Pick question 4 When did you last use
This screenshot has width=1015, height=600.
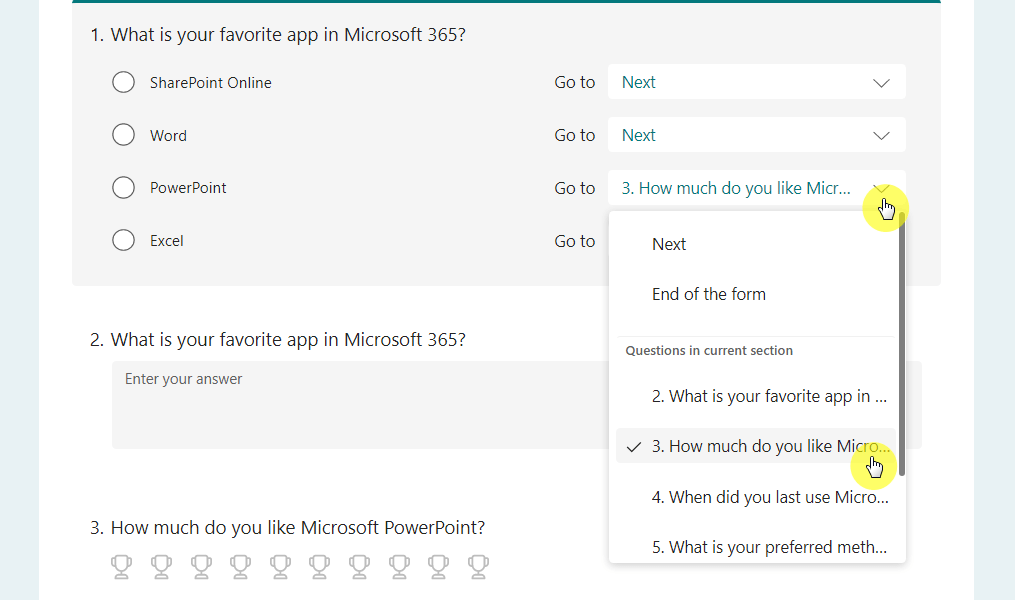755,496
